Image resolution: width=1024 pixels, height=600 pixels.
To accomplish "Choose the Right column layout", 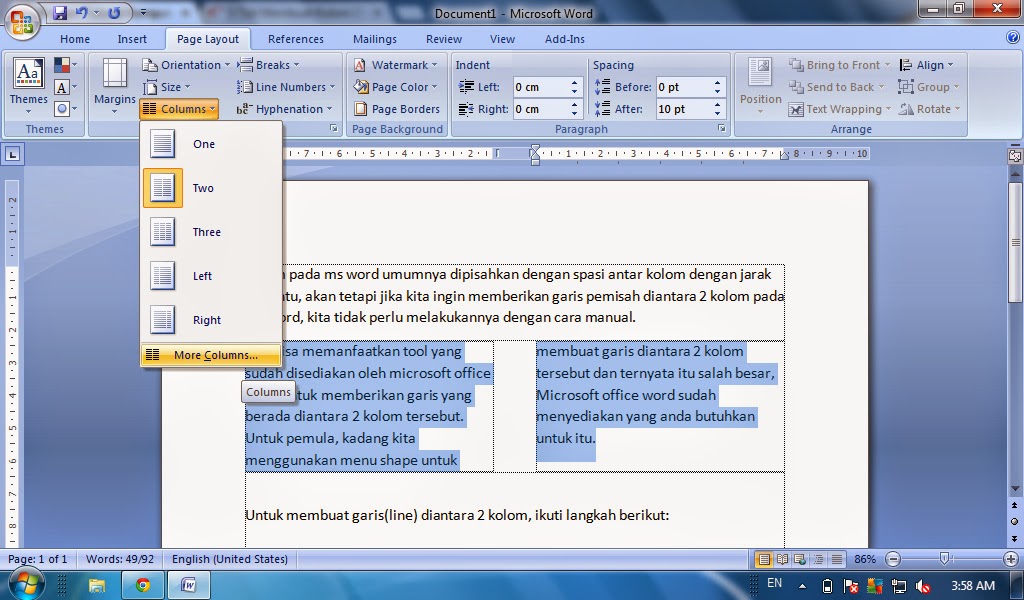I will 212,320.
